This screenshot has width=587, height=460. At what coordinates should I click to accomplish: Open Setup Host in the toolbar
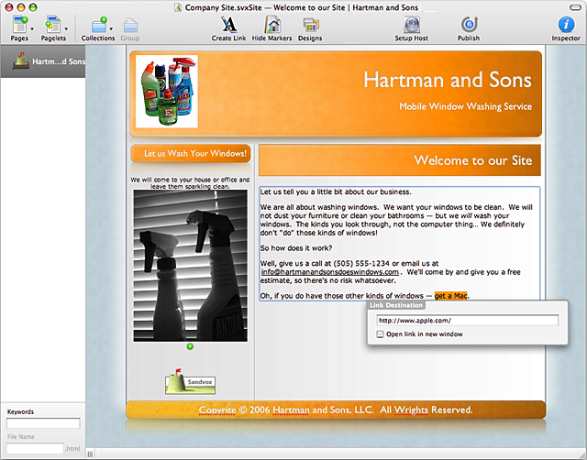411,25
